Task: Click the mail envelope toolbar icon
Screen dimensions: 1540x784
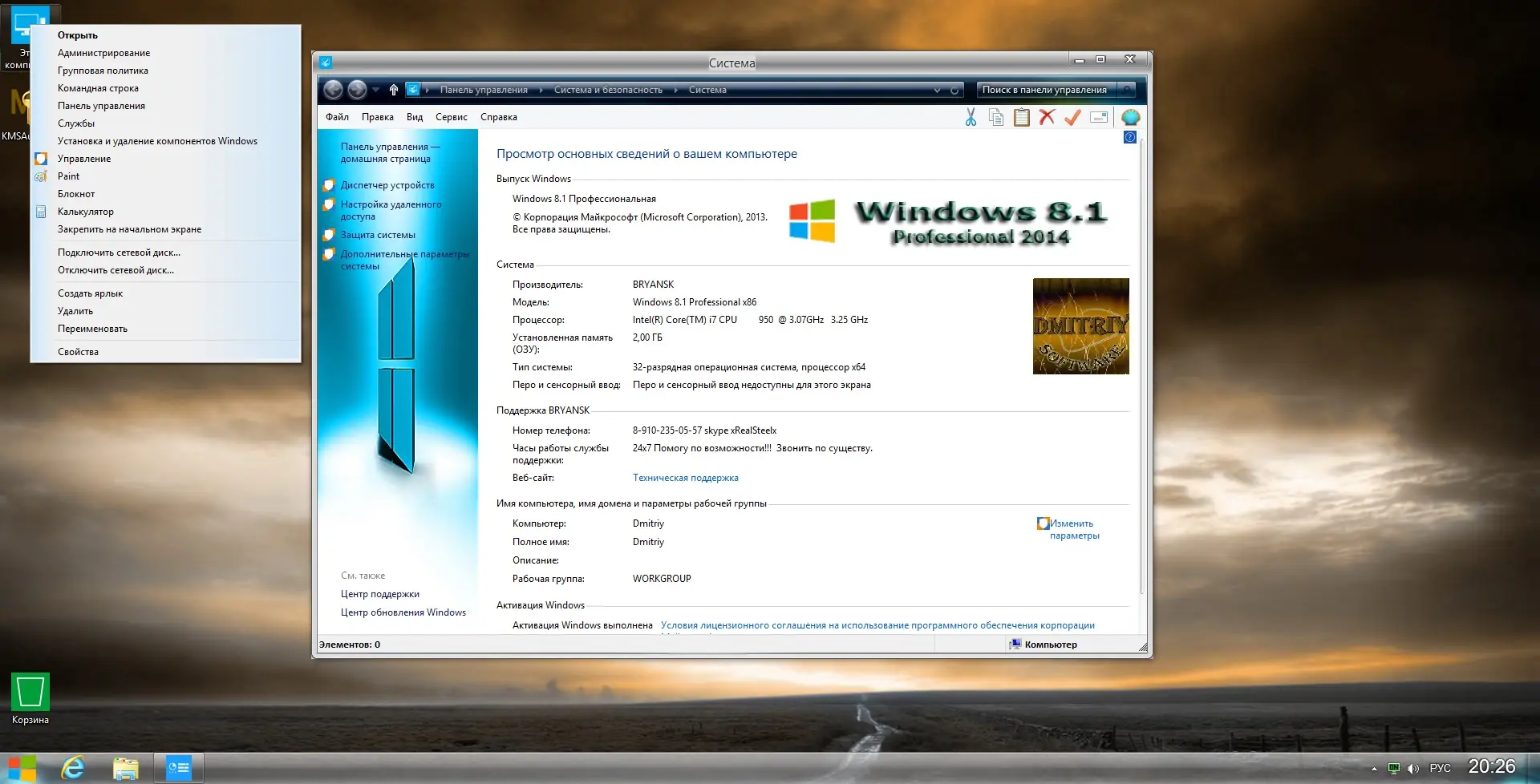Action: [1099, 118]
